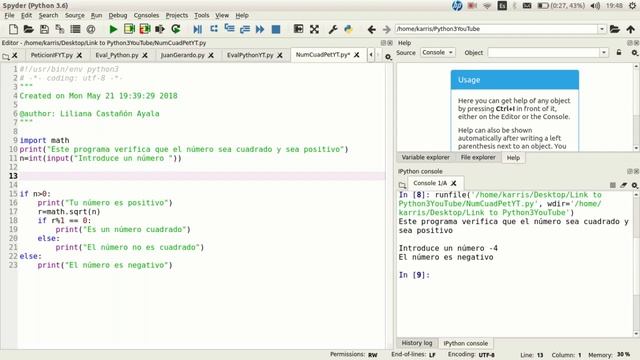
Task: Create a new file with the toolbar icon
Action: coord(13,29)
